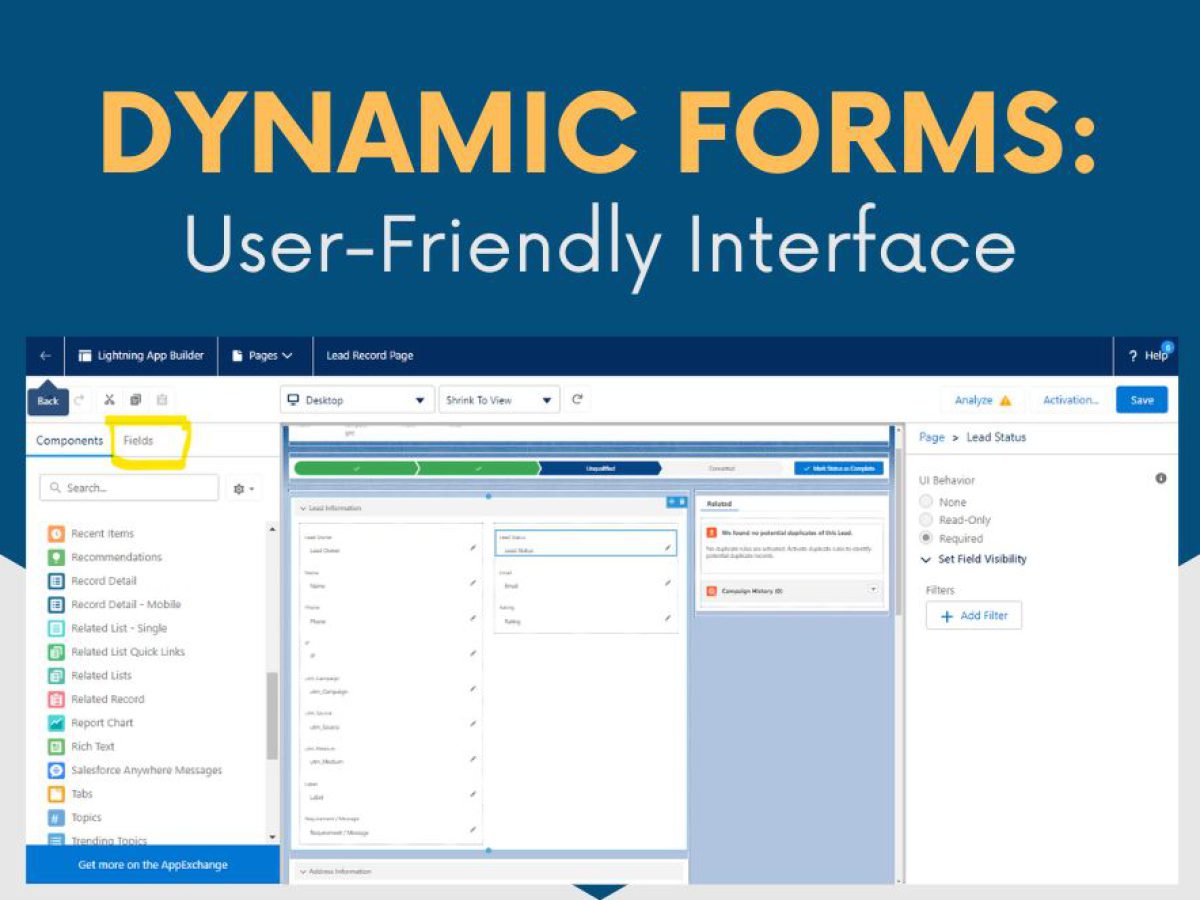
Task: Select the Requirement / Message field
Action: pyautogui.click(x=393, y=827)
